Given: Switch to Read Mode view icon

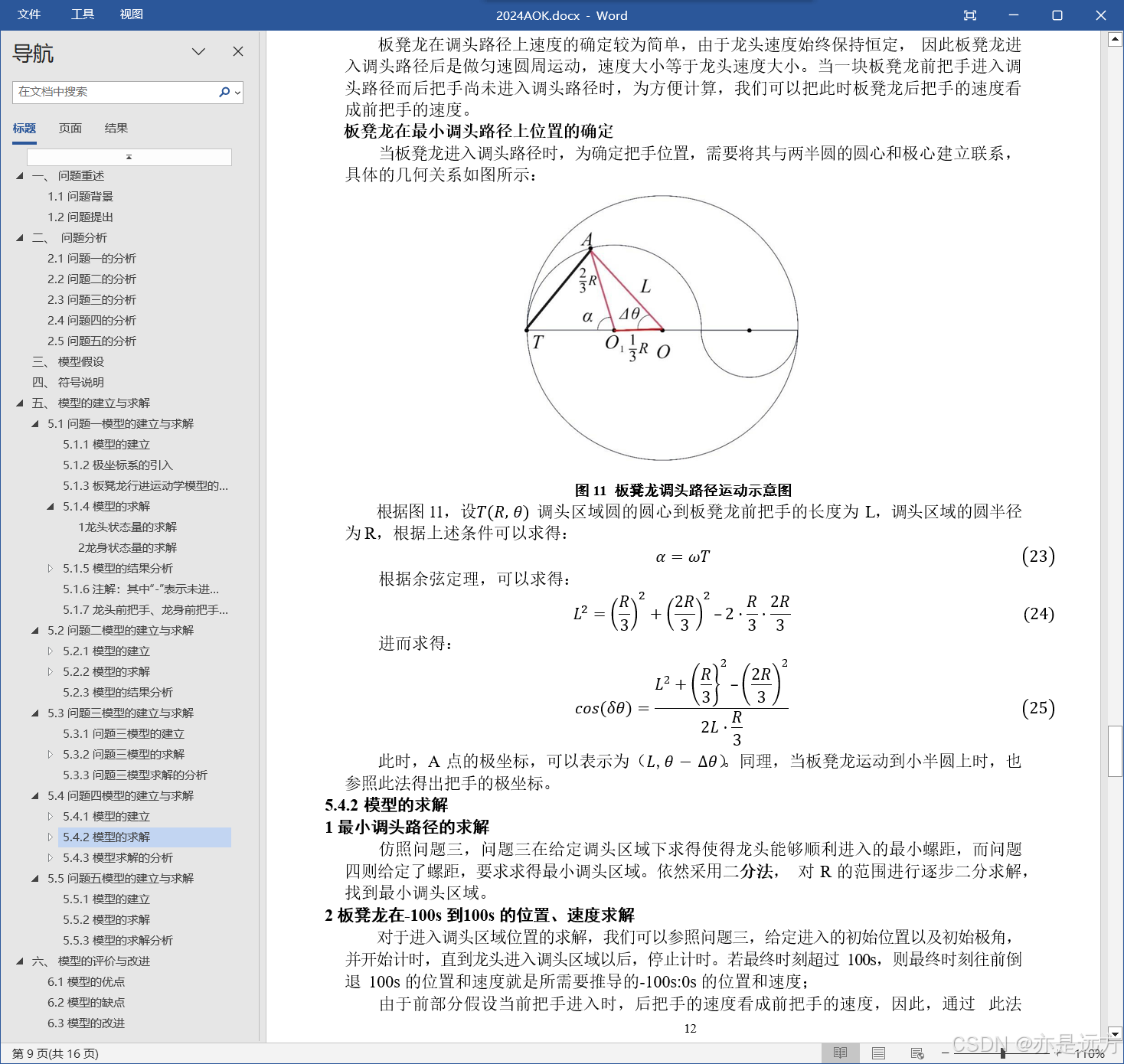Looking at the screenshot, I should (x=840, y=1053).
